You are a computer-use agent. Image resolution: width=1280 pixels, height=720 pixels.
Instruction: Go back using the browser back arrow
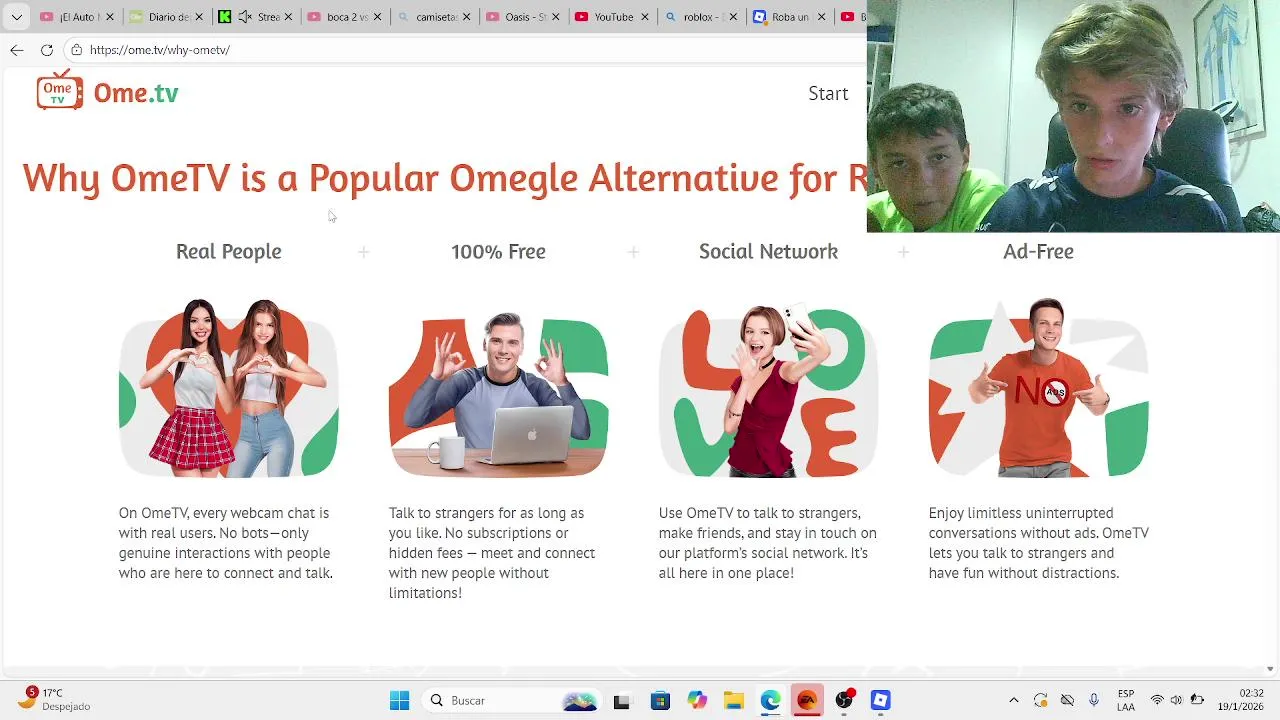(x=17, y=50)
